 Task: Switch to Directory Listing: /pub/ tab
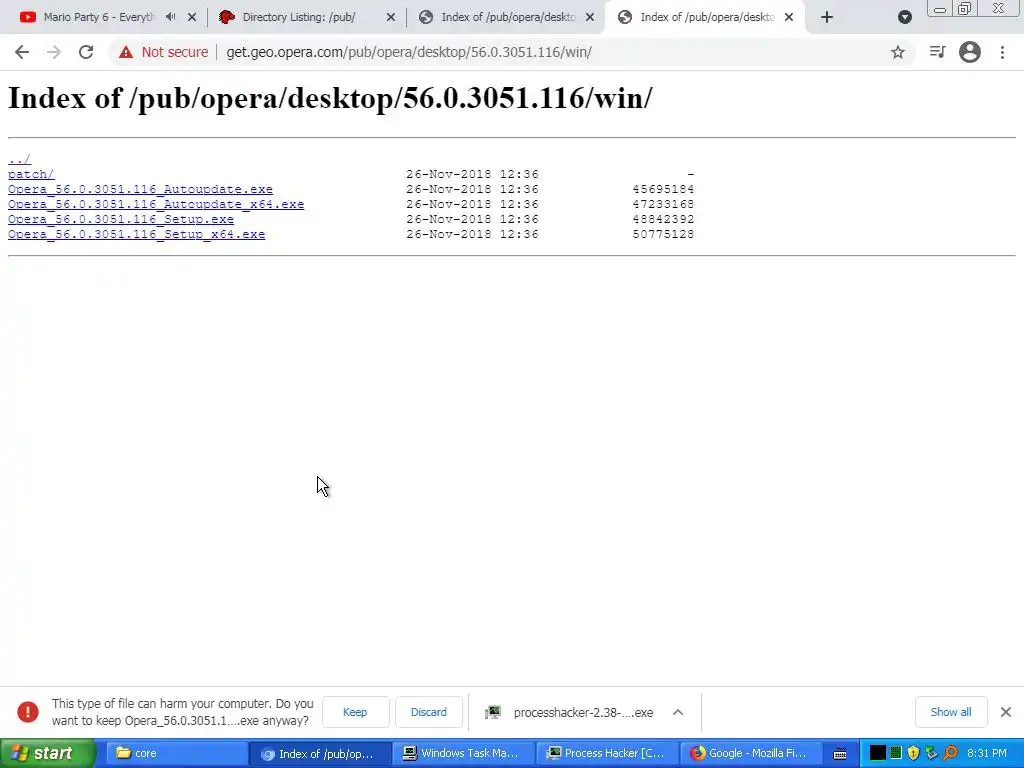pyautogui.click(x=298, y=17)
